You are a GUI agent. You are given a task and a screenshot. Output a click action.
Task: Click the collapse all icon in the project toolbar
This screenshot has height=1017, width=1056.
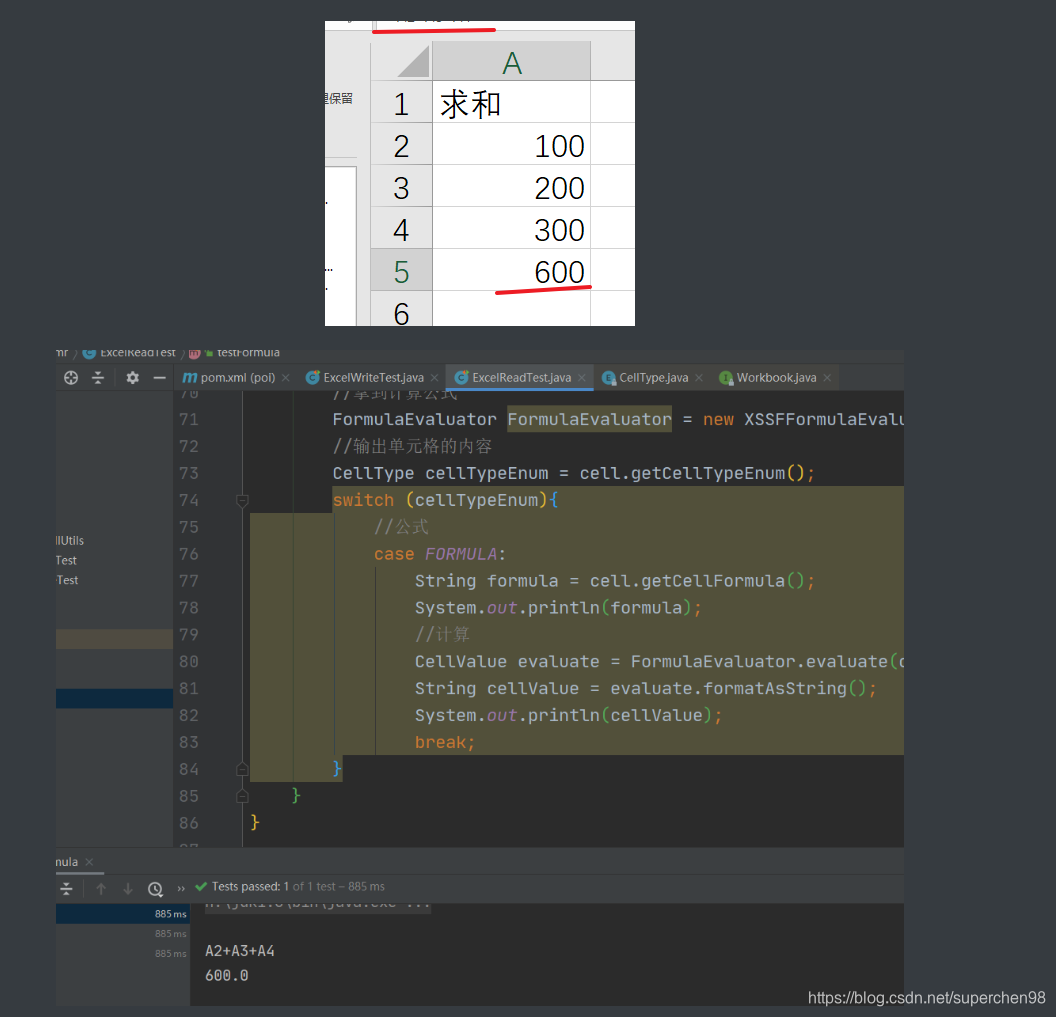point(98,378)
